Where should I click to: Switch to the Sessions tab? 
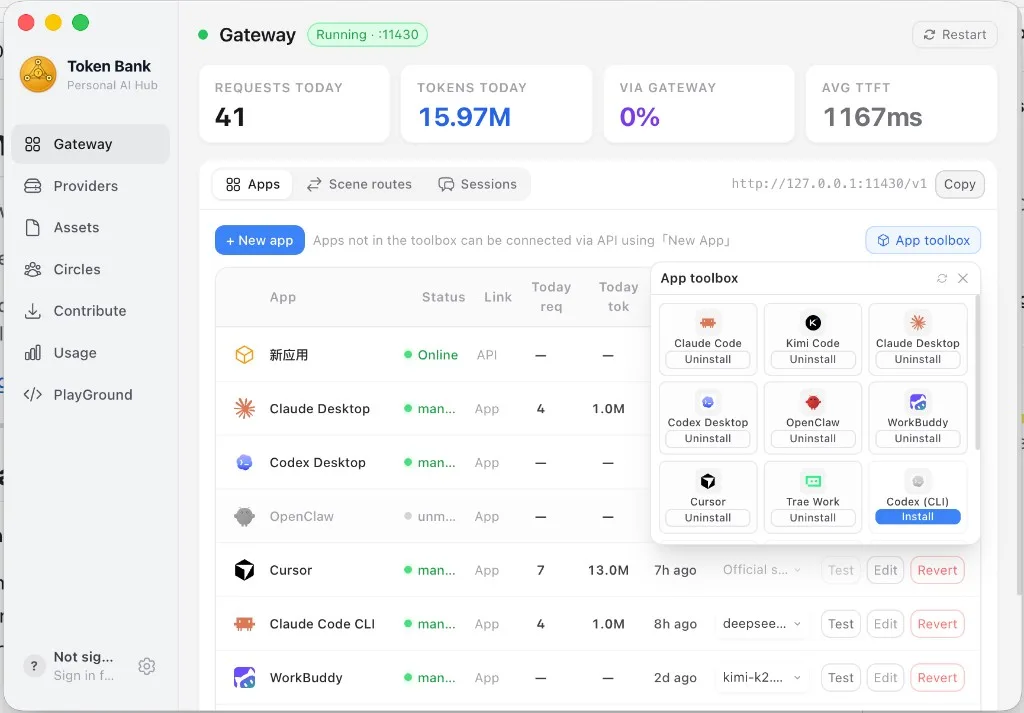coord(477,184)
